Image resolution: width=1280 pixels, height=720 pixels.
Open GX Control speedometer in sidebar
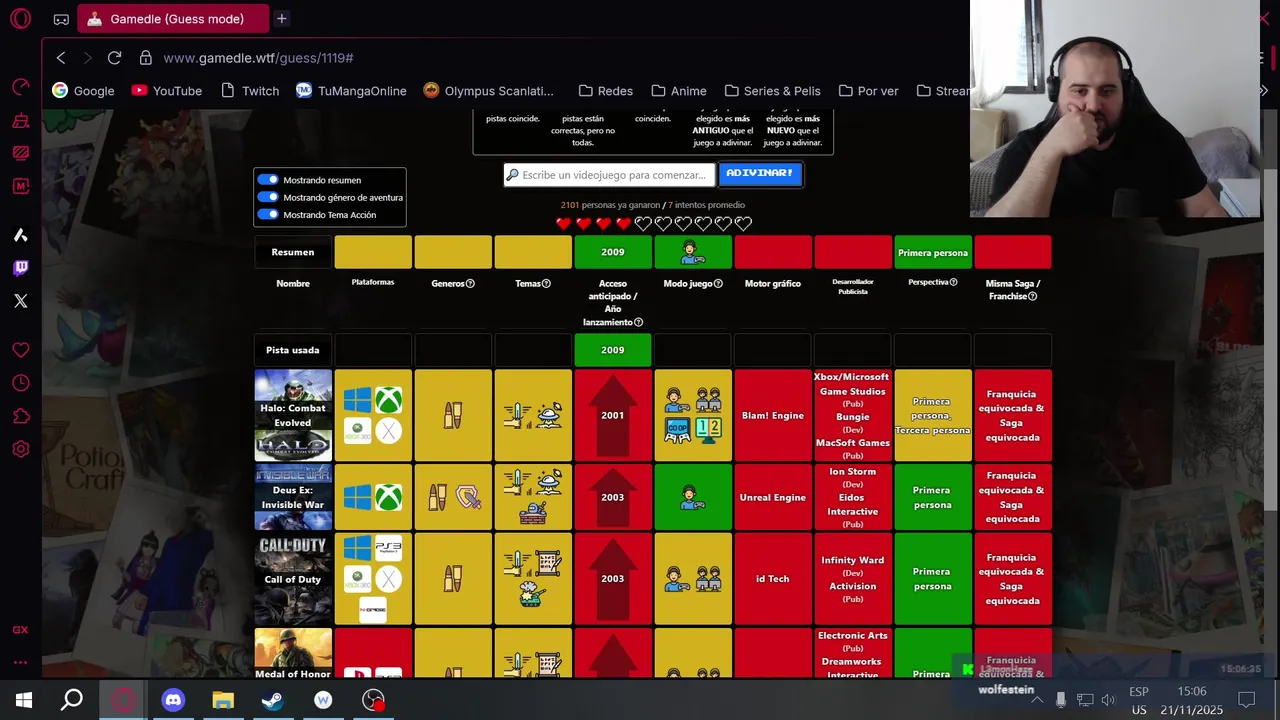click(x=20, y=88)
